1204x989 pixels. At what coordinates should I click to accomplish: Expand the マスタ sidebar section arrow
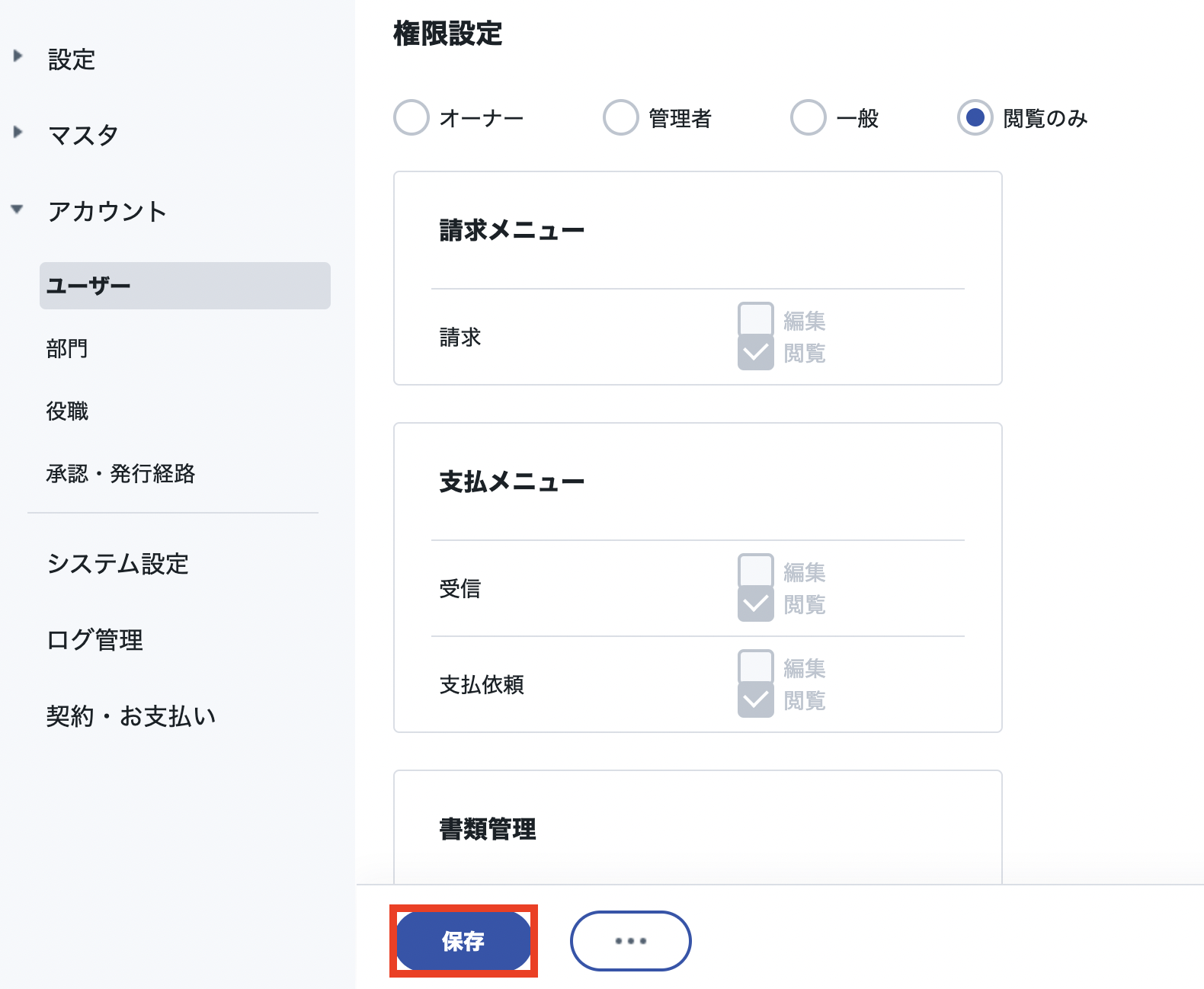pos(18,133)
